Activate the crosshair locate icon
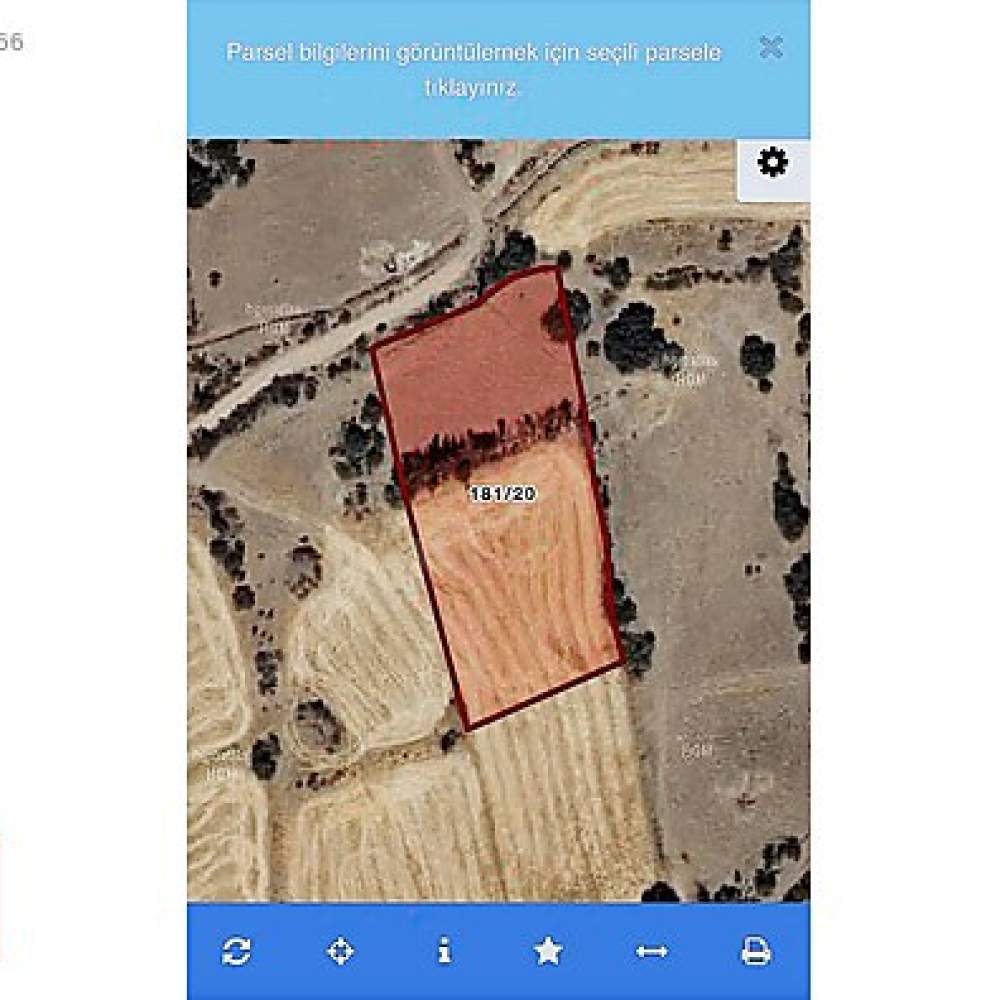Screen dimensions: 1000x1000 [x=340, y=952]
